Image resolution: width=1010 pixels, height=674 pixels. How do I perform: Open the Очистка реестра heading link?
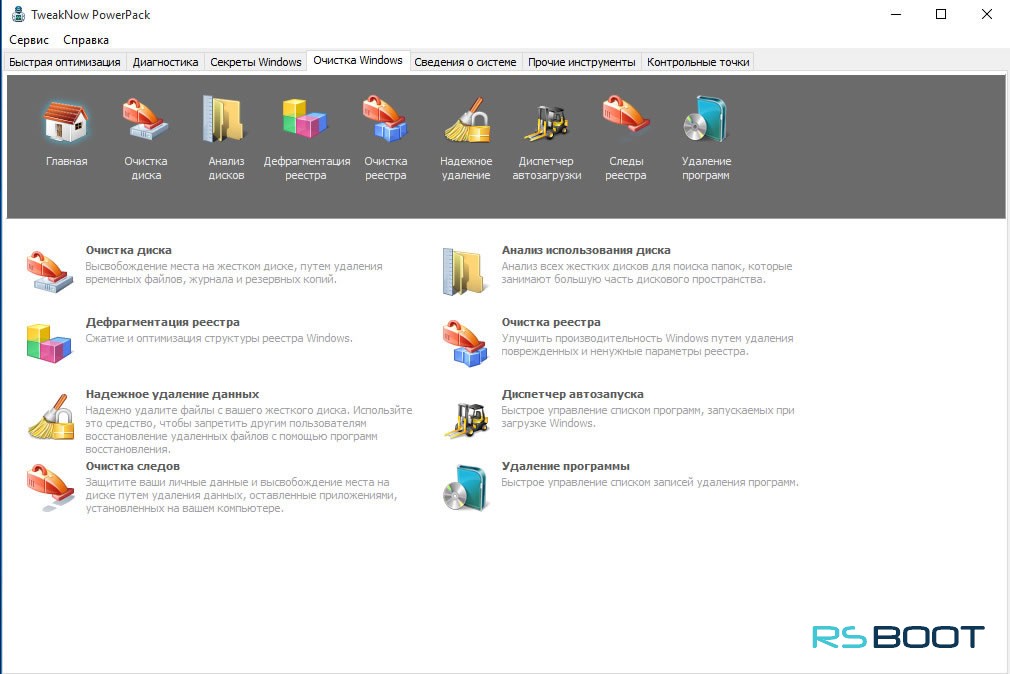coord(551,322)
